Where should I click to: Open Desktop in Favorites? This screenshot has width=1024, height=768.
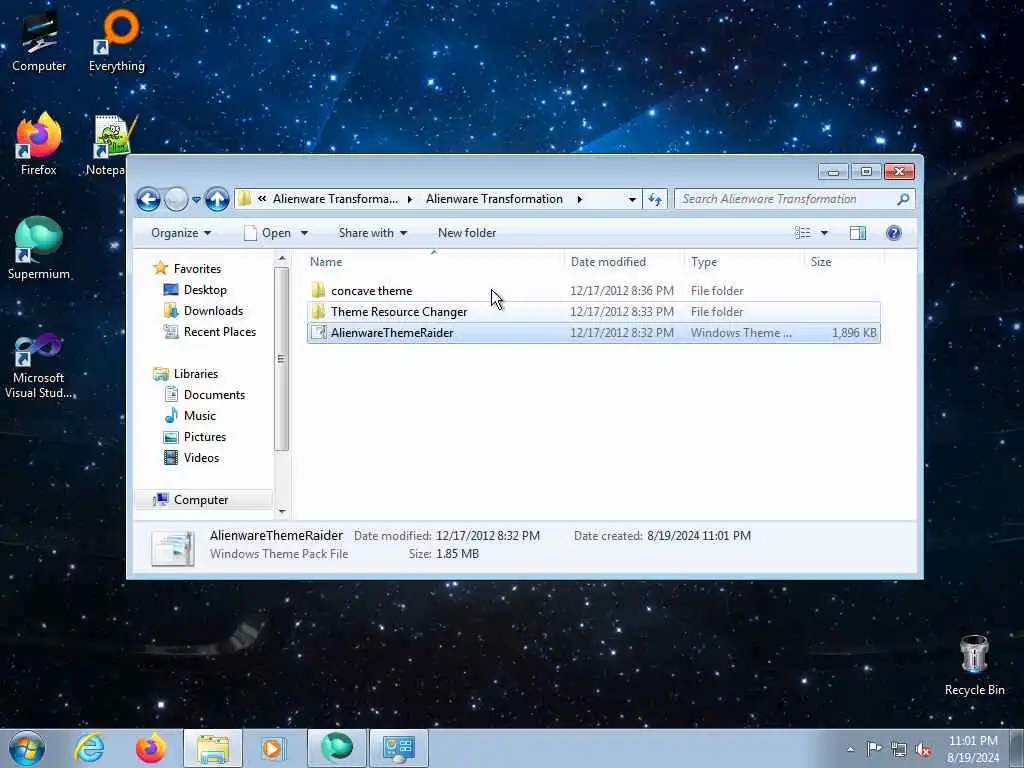(x=205, y=290)
